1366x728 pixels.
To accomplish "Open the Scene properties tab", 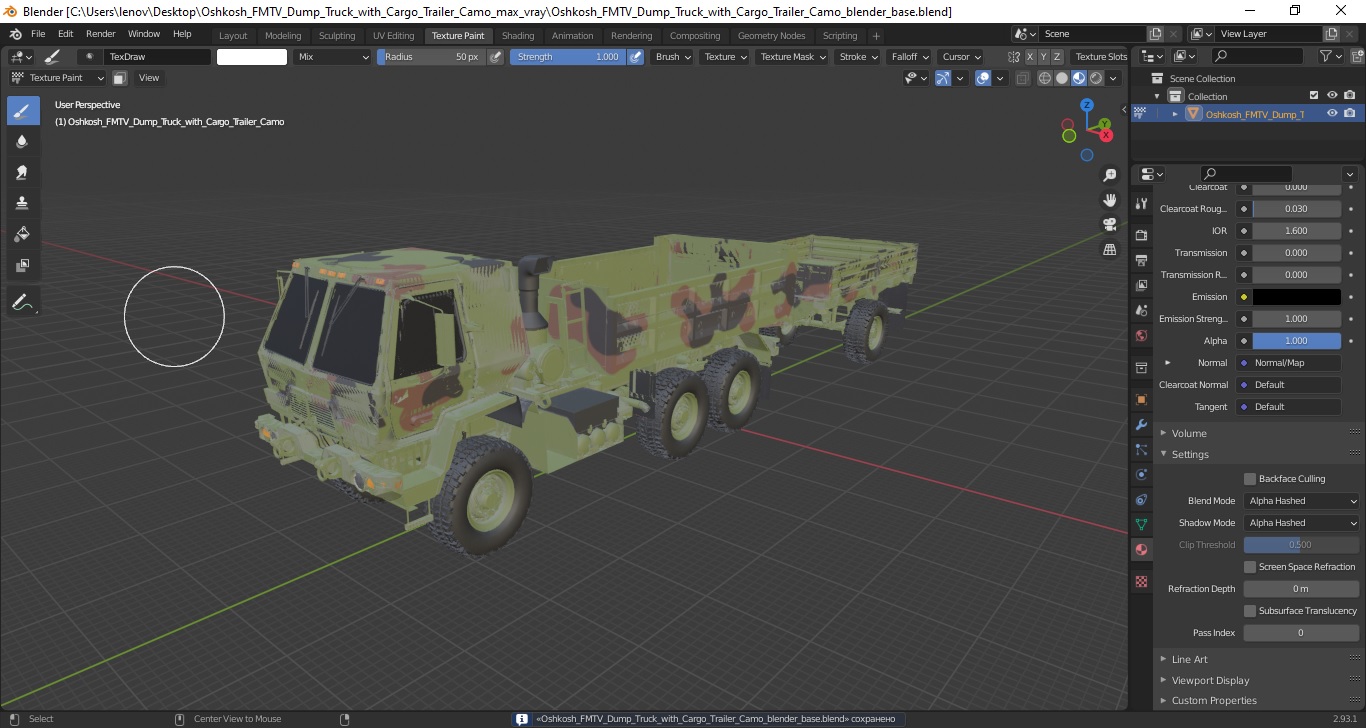I will point(1141,310).
